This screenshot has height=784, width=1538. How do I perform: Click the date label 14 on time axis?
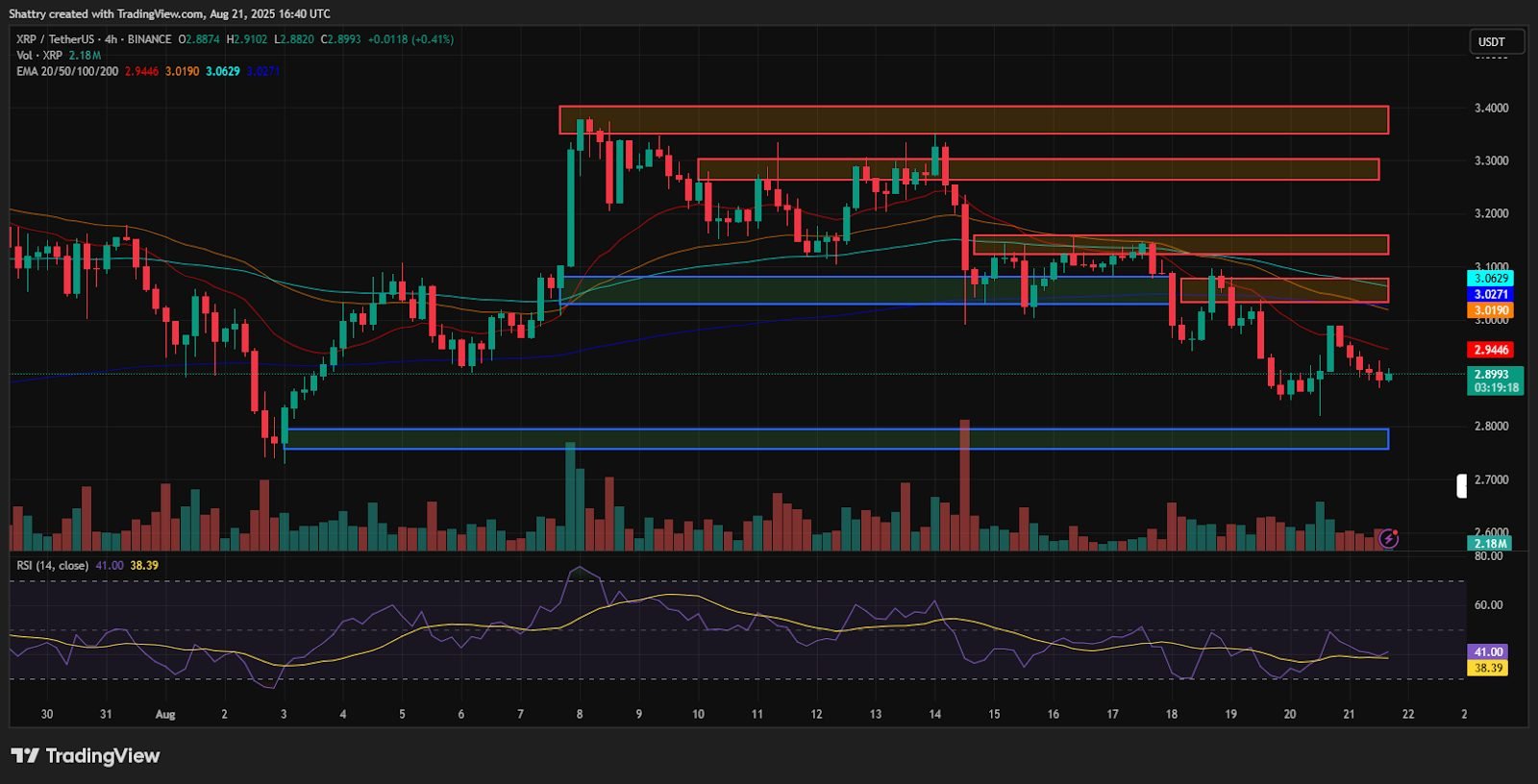pyautogui.click(x=935, y=715)
